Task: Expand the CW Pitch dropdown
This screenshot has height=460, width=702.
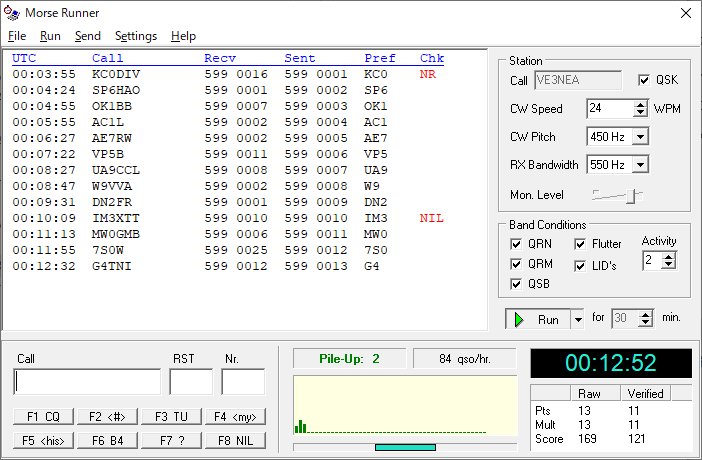Action: click(640, 137)
